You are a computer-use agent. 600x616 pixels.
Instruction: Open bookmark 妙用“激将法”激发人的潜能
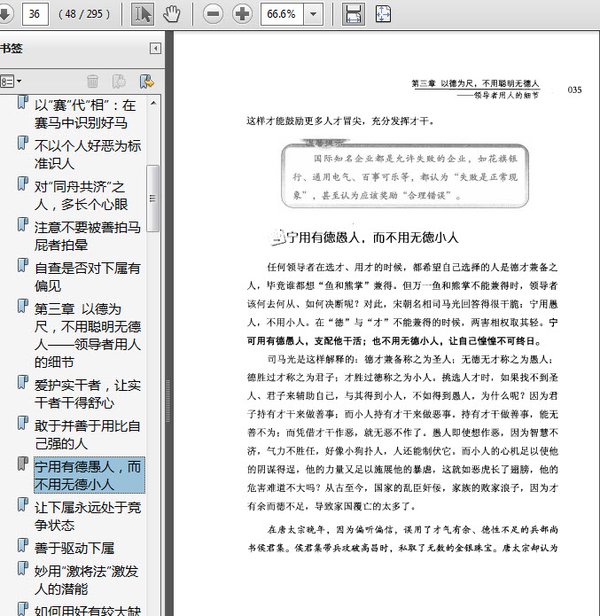click(x=86, y=580)
